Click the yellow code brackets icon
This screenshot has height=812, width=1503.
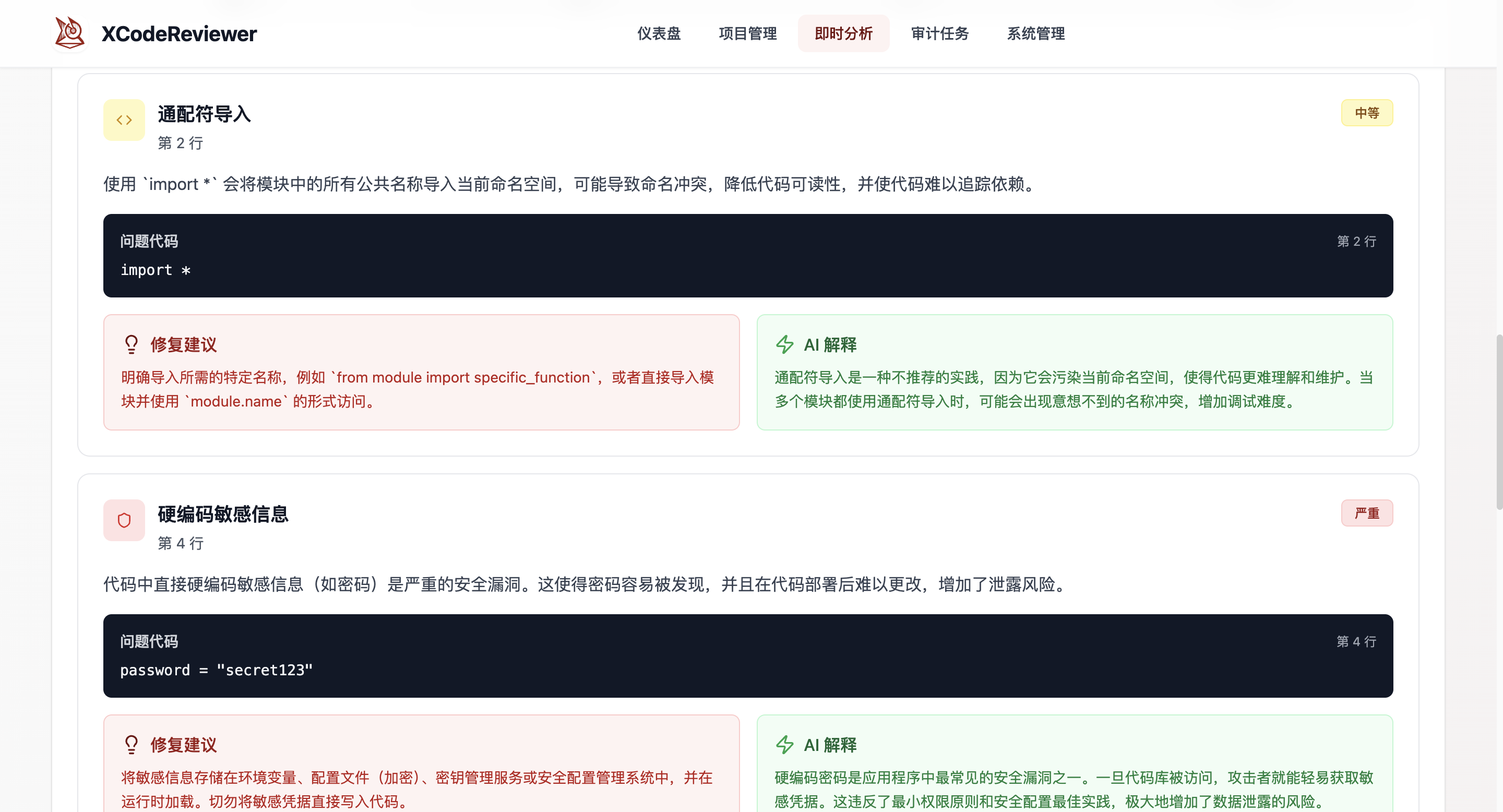(x=124, y=120)
